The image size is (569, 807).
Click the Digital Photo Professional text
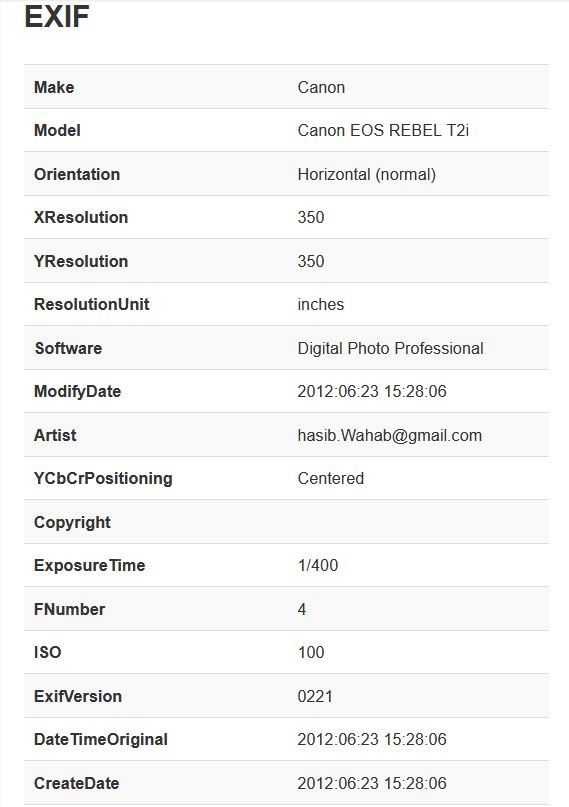390,348
